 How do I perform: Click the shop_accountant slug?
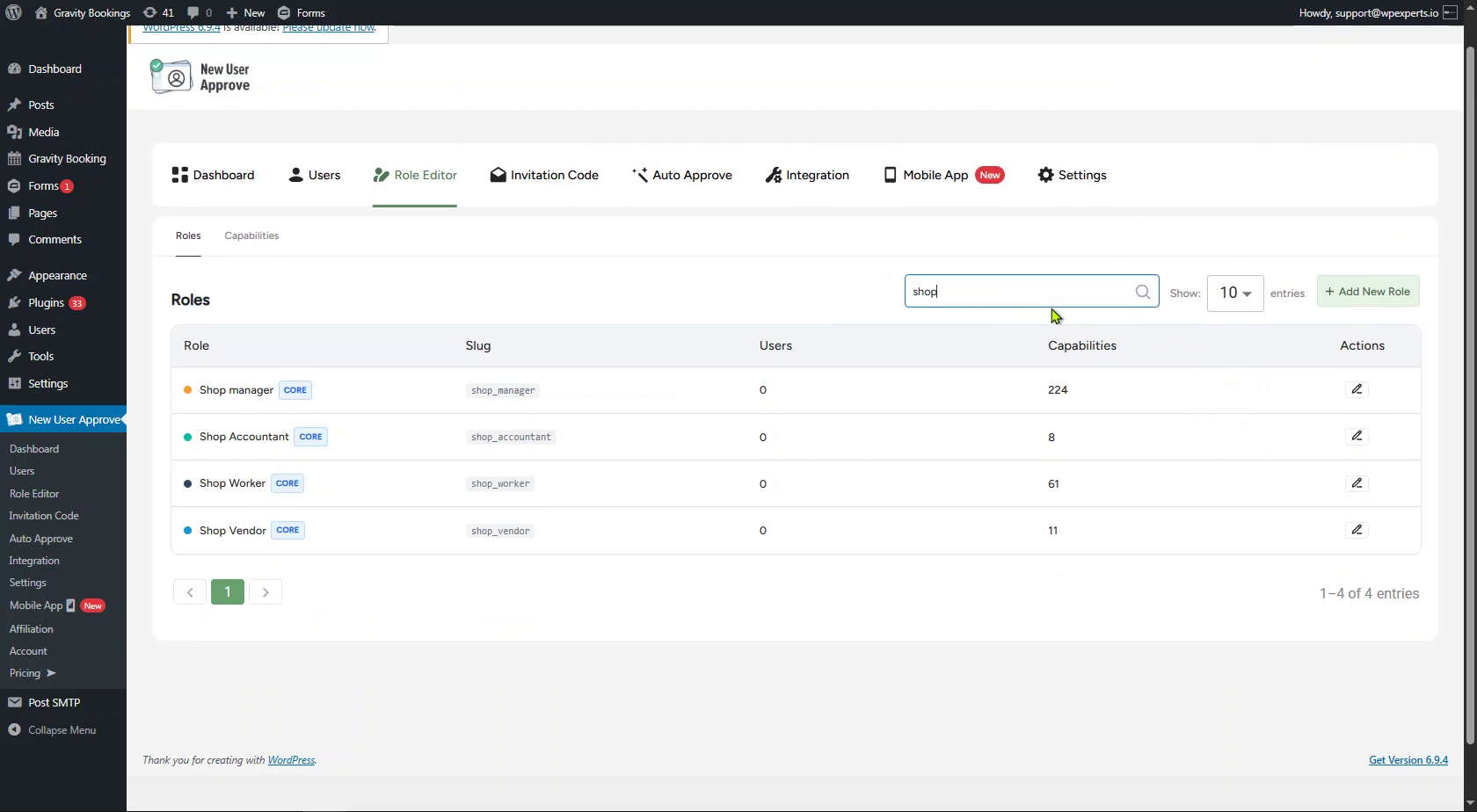point(511,437)
